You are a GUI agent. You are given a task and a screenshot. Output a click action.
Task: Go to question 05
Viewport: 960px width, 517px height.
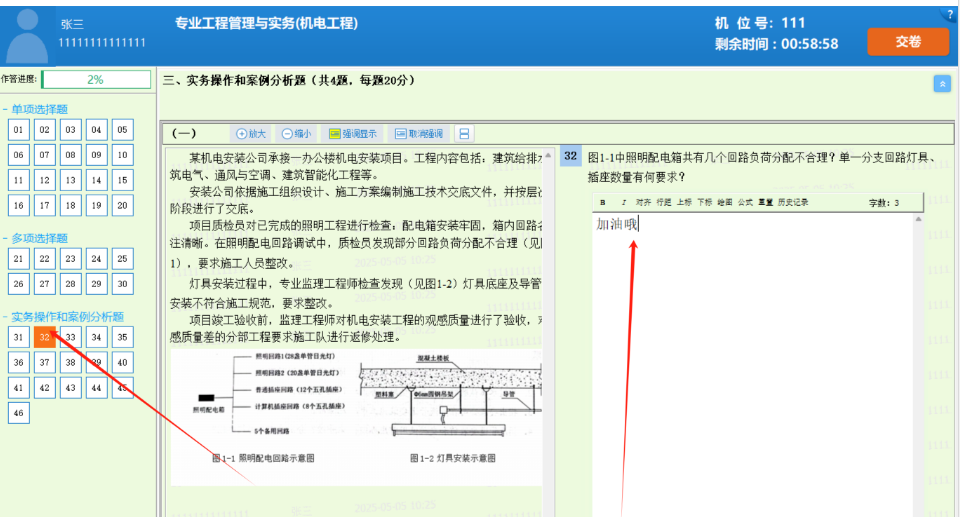[122, 130]
